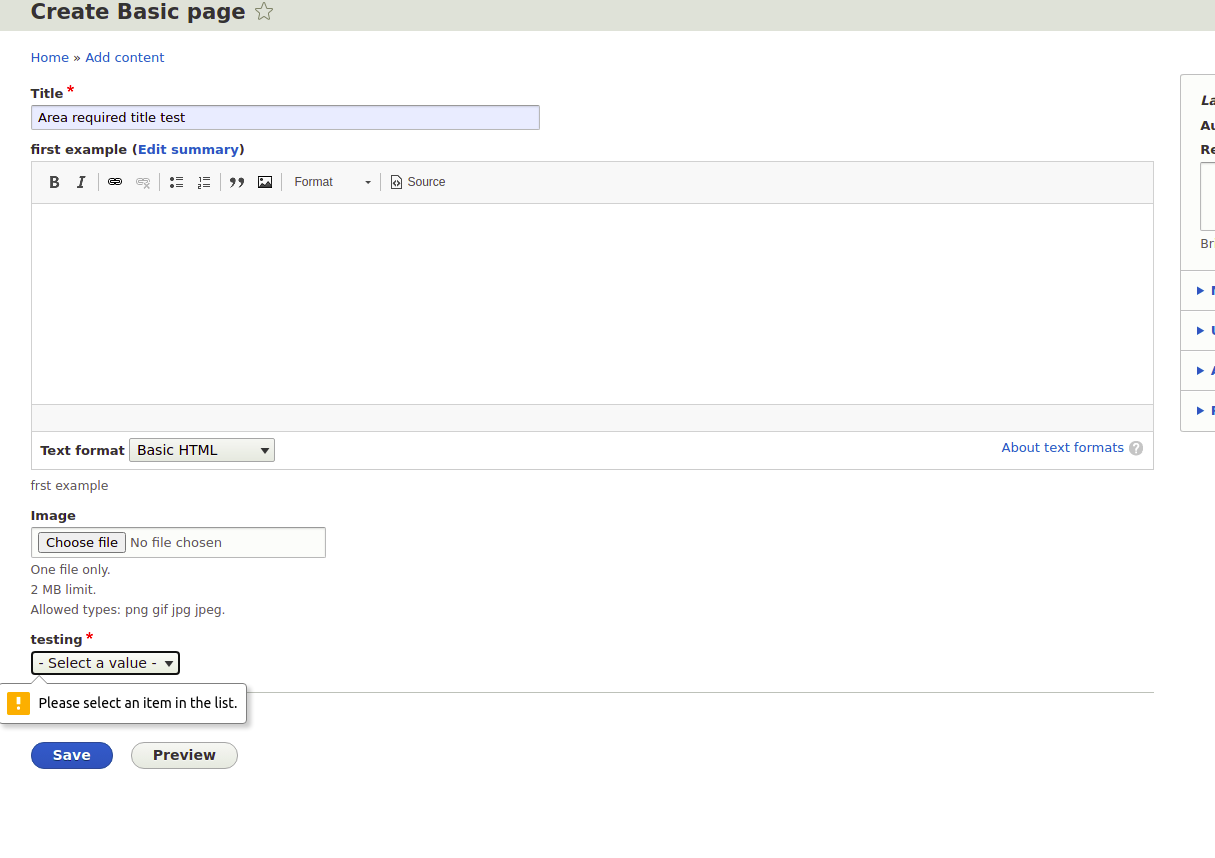
Task: Click Choose file for the Image field
Action: coord(81,542)
